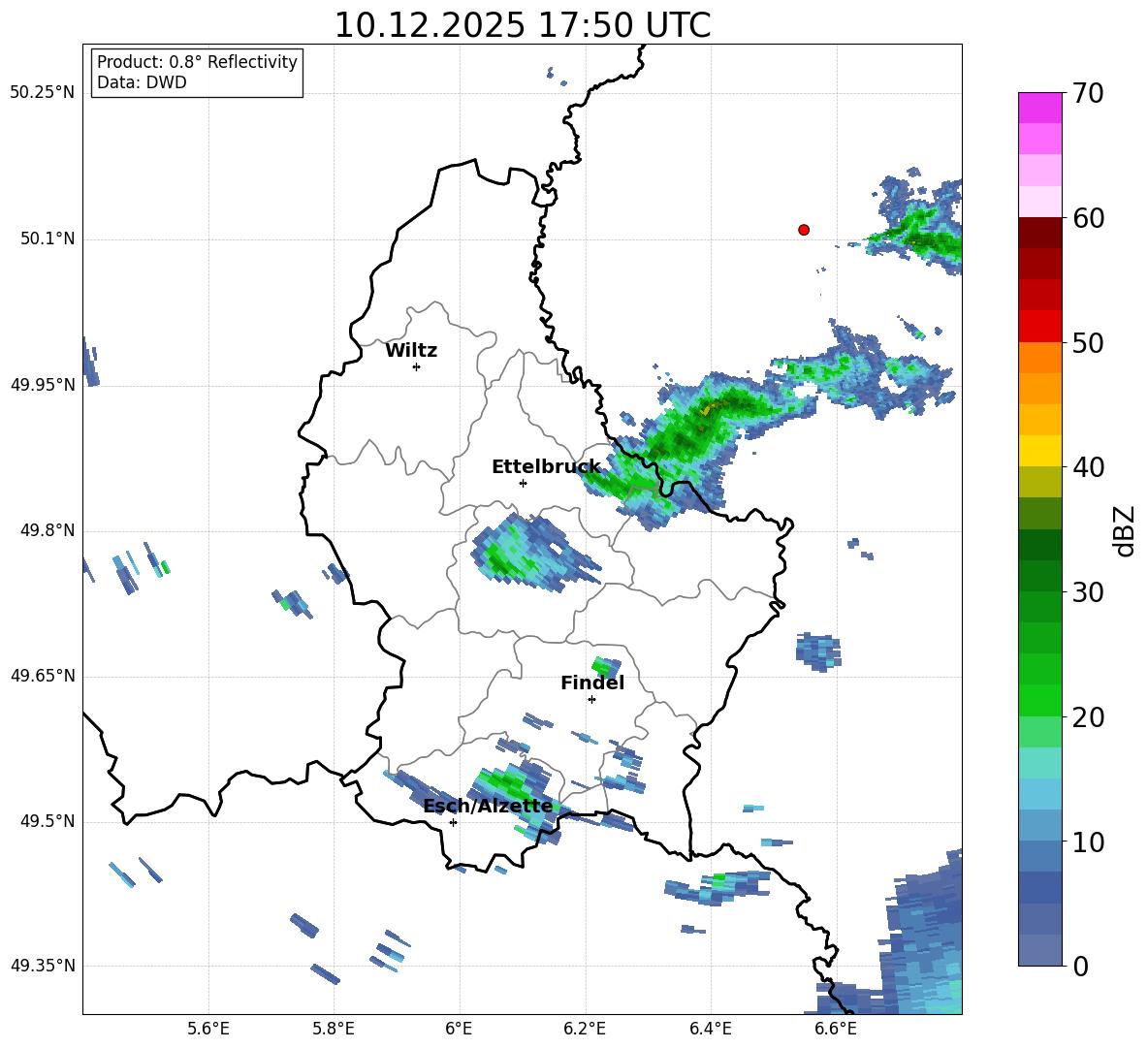Click the red radar site marker dot
The width and height of the screenshot is (1148, 1048).
pyautogui.click(x=804, y=230)
